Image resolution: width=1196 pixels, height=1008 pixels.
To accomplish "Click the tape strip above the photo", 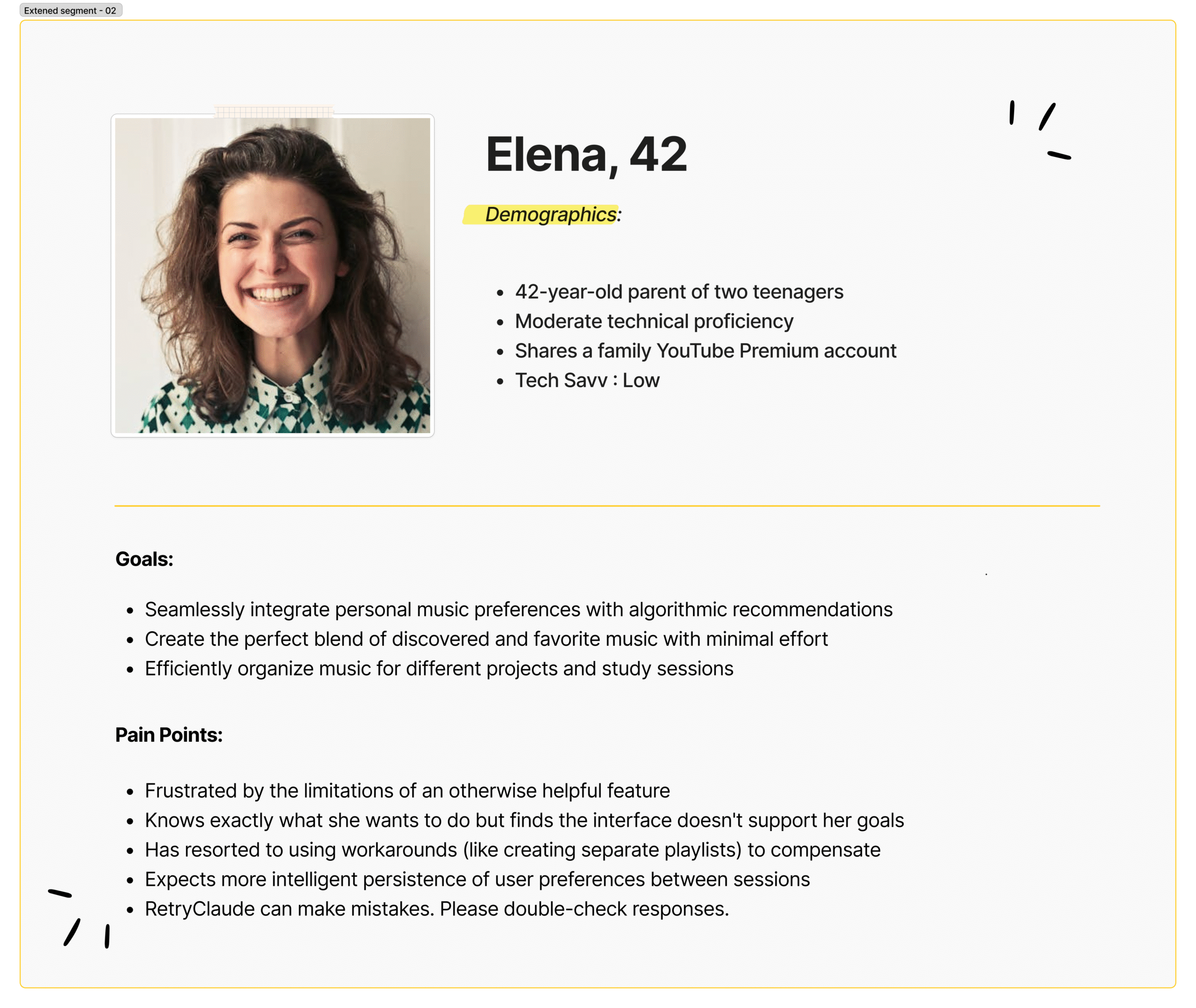I will point(274,112).
